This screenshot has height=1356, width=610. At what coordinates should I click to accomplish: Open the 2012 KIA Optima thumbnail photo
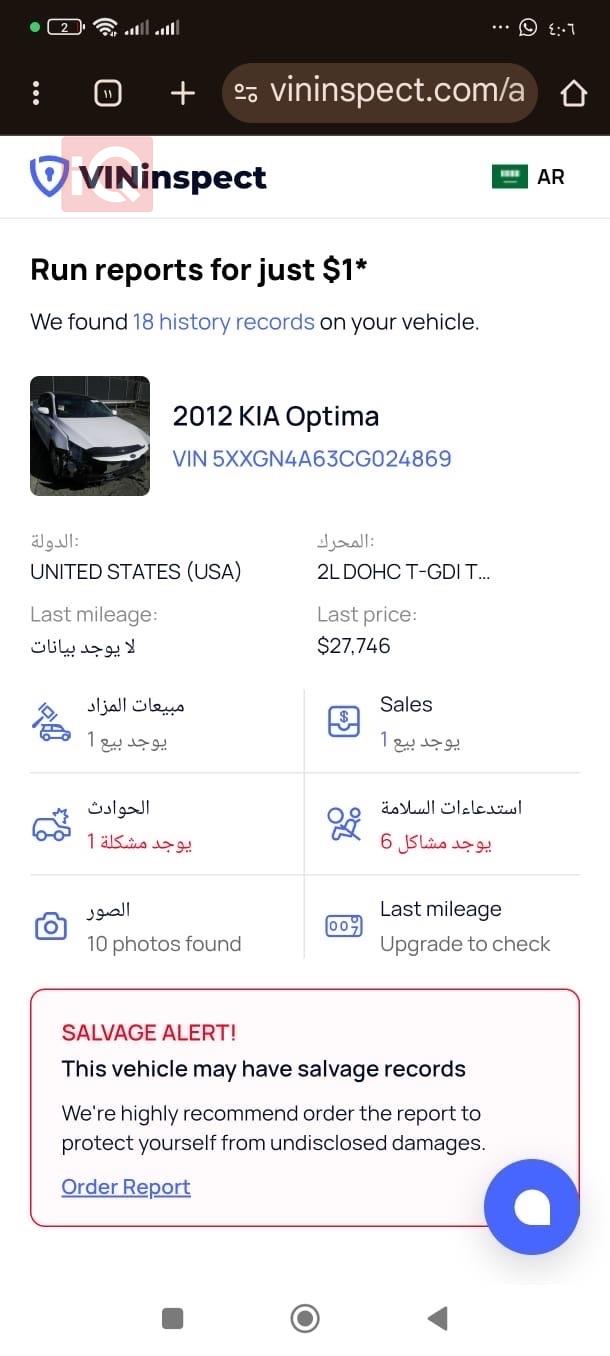tap(90, 436)
